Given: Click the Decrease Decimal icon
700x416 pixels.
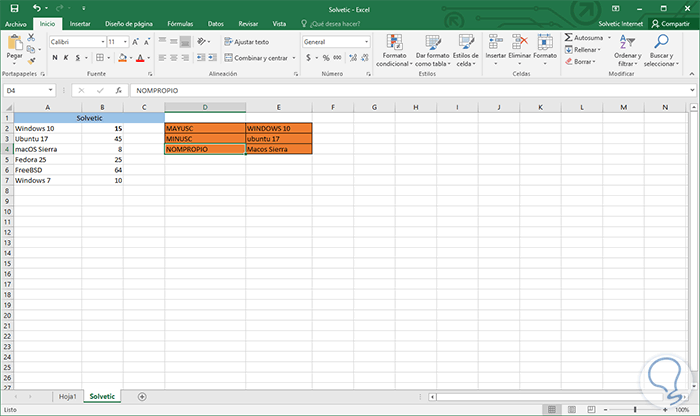Looking at the screenshot, I should (365, 58).
